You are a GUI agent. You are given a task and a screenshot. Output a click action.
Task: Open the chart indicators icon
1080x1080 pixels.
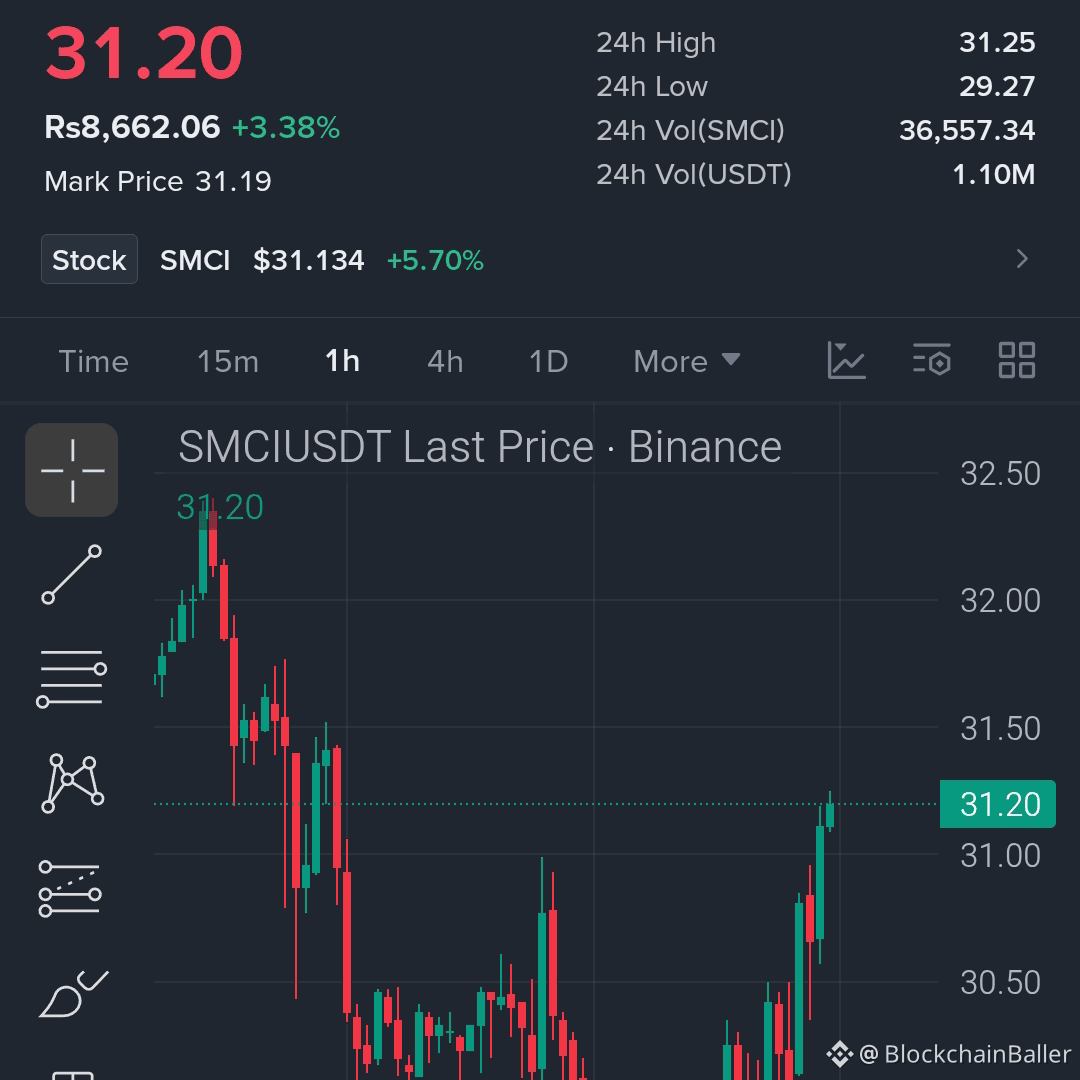[846, 360]
